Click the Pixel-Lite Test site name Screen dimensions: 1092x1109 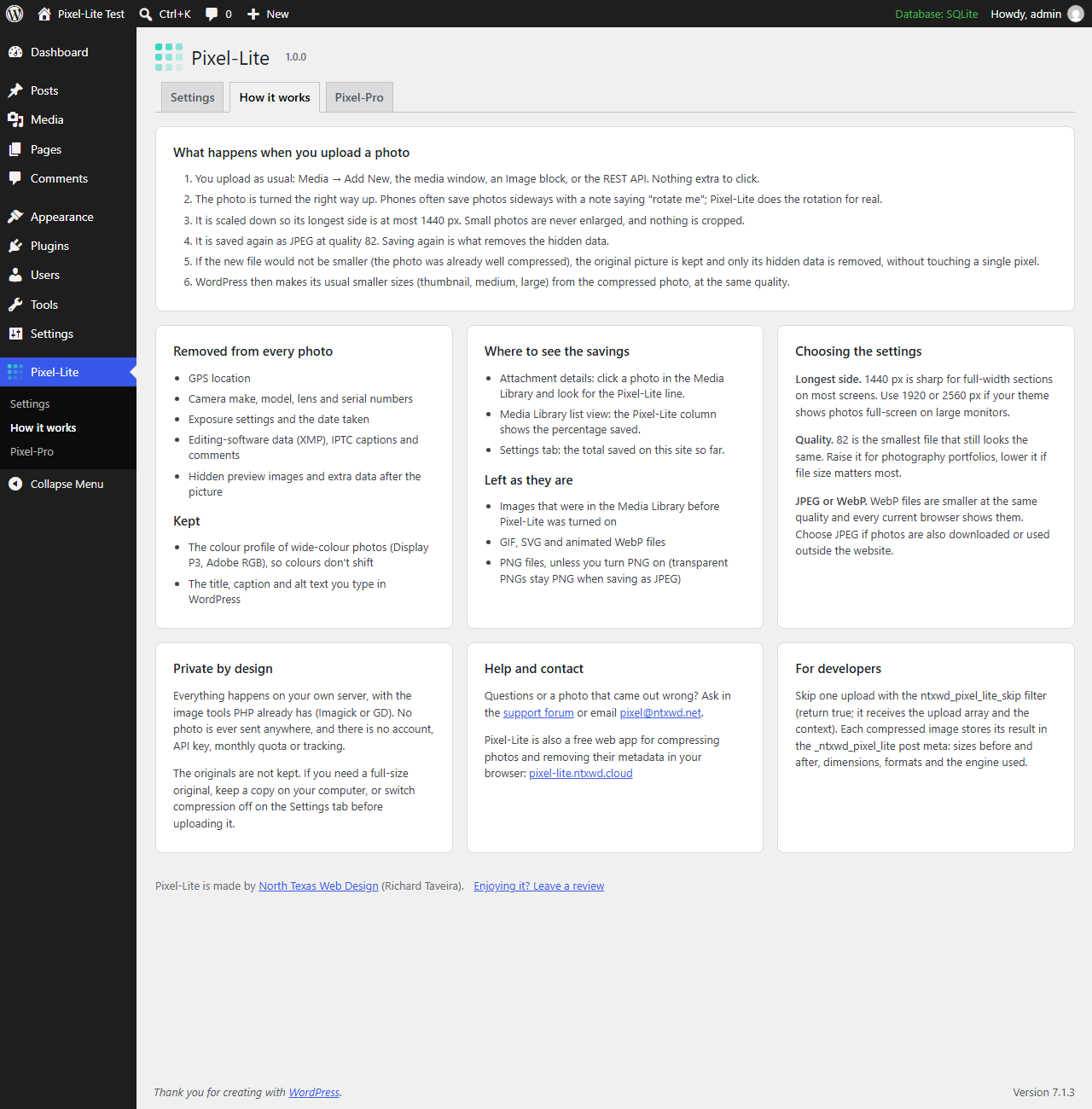click(x=91, y=14)
